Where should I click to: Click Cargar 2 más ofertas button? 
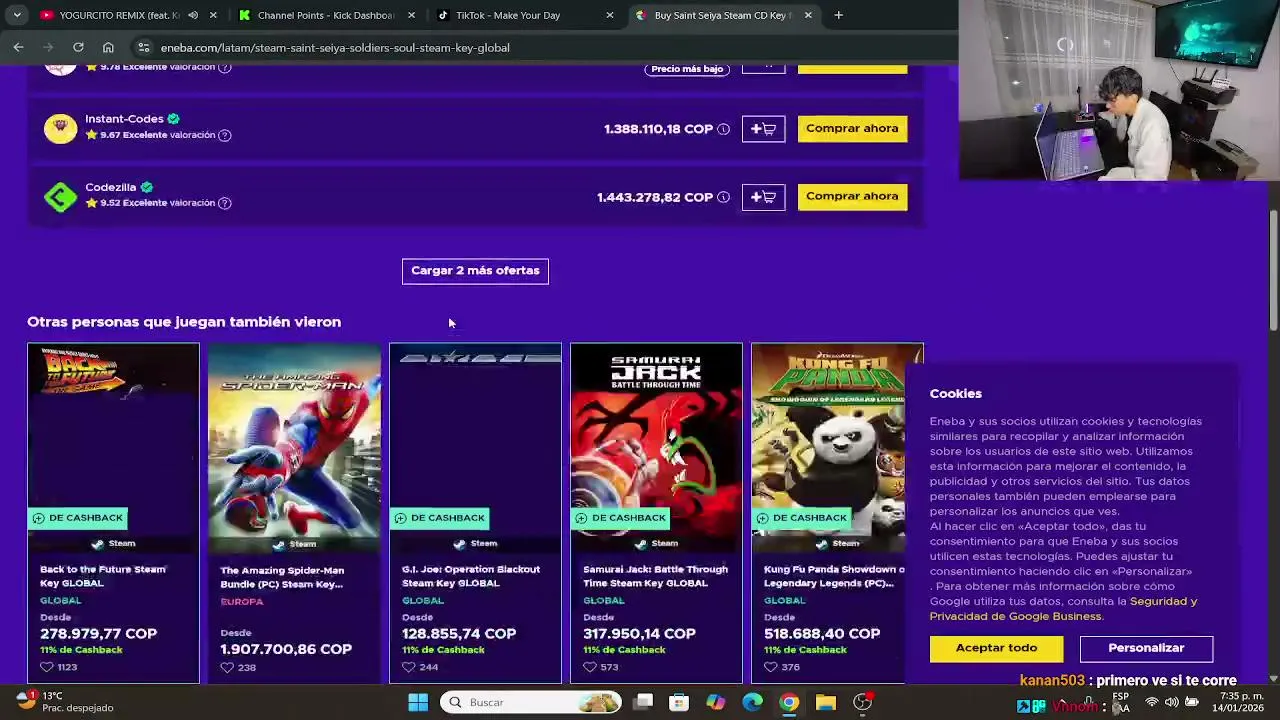point(475,271)
